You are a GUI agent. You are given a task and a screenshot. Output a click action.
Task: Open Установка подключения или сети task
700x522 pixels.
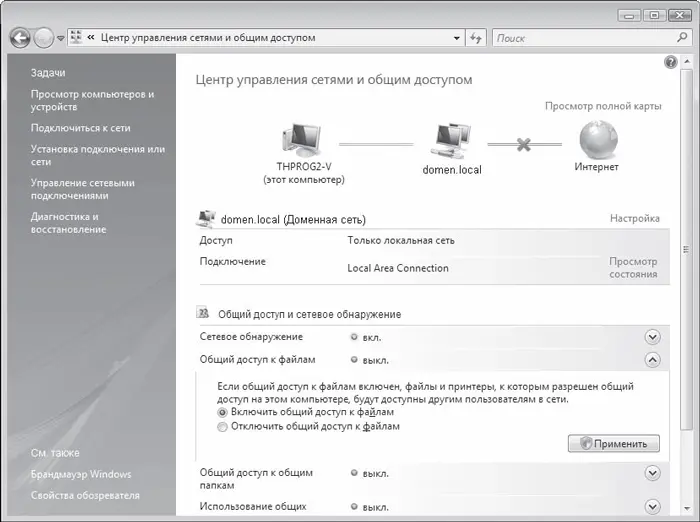[x=98, y=155]
